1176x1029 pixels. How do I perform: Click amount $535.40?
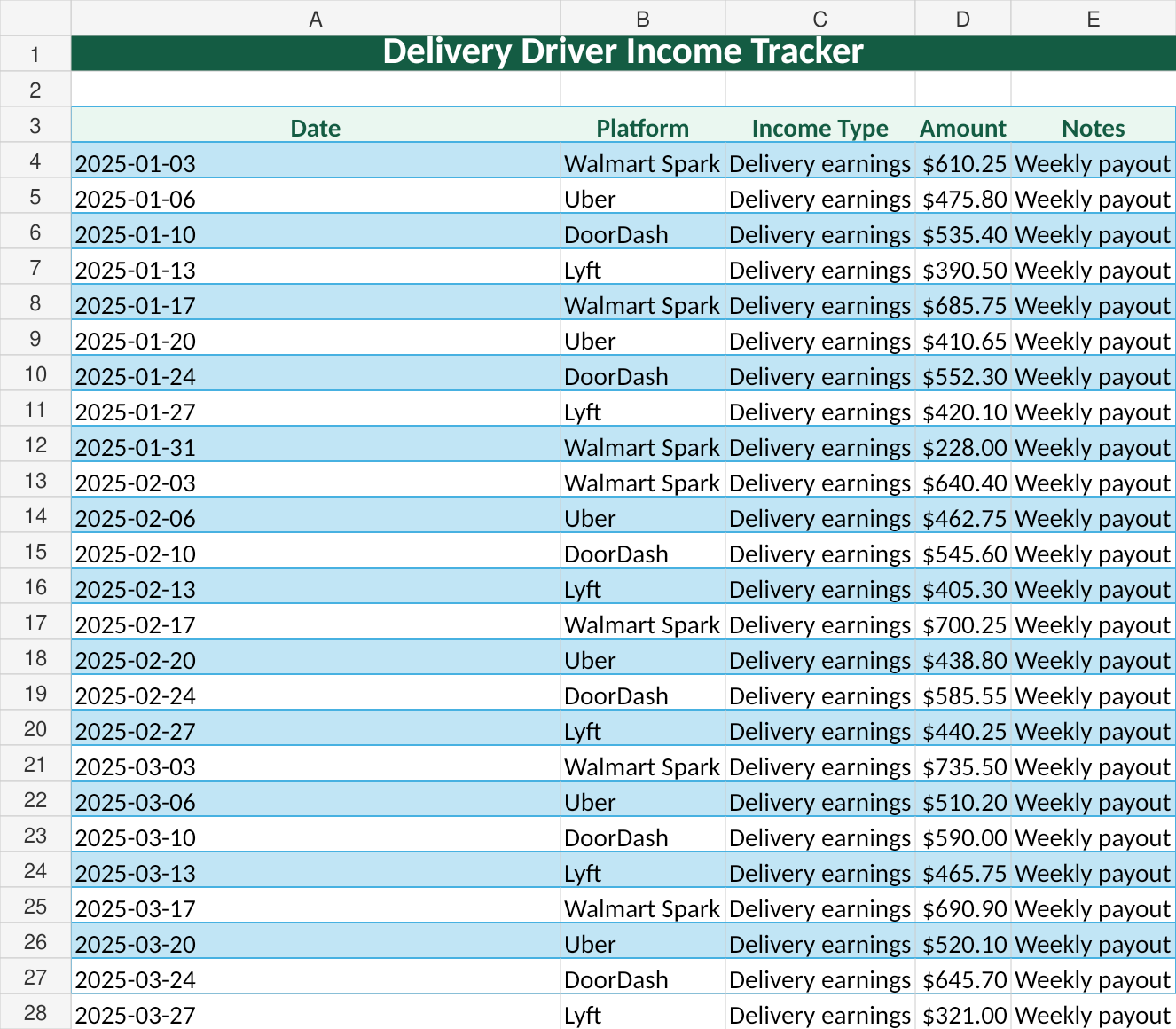963,232
